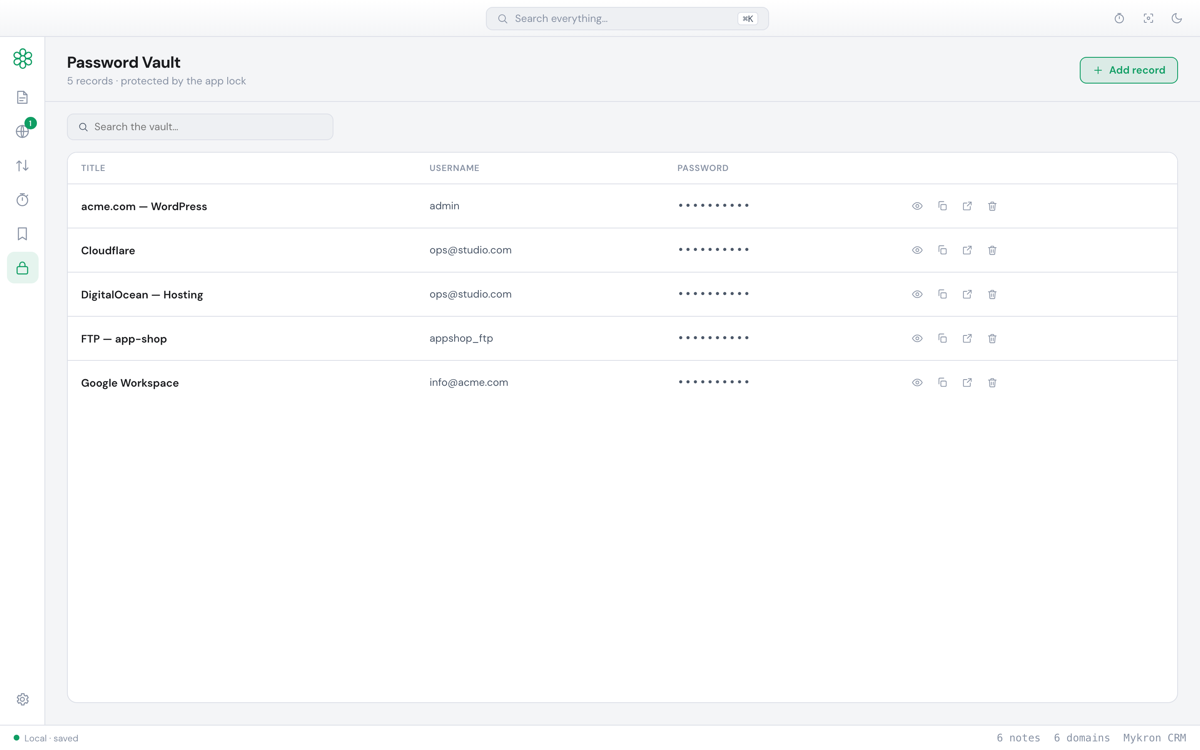This screenshot has width=1200, height=750.
Task: Open the Domains globe in sidebar
Action: 22,131
